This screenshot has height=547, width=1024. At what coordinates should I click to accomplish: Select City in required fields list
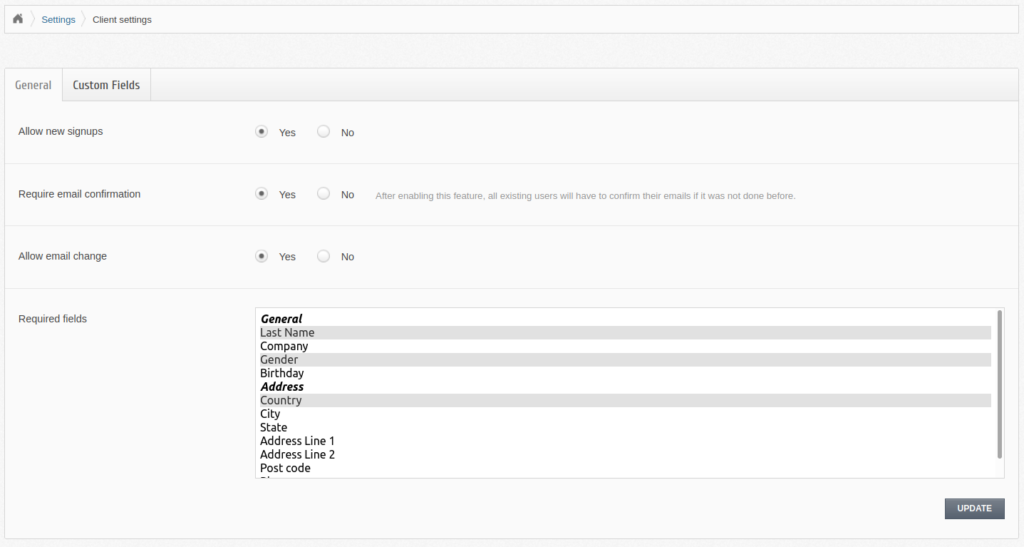(x=270, y=414)
